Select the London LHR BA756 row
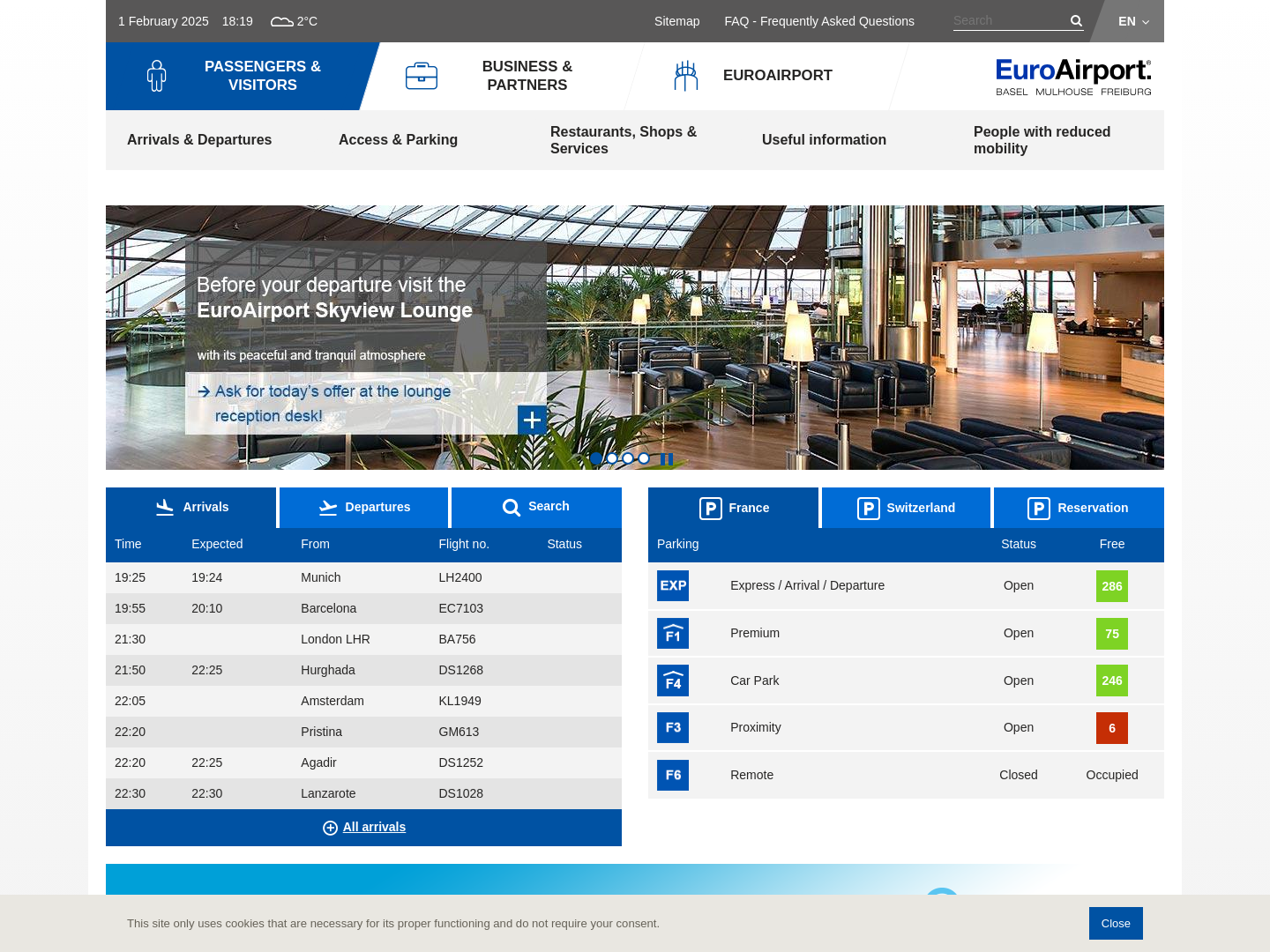The image size is (1270, 952). click(x=363, y=639)
